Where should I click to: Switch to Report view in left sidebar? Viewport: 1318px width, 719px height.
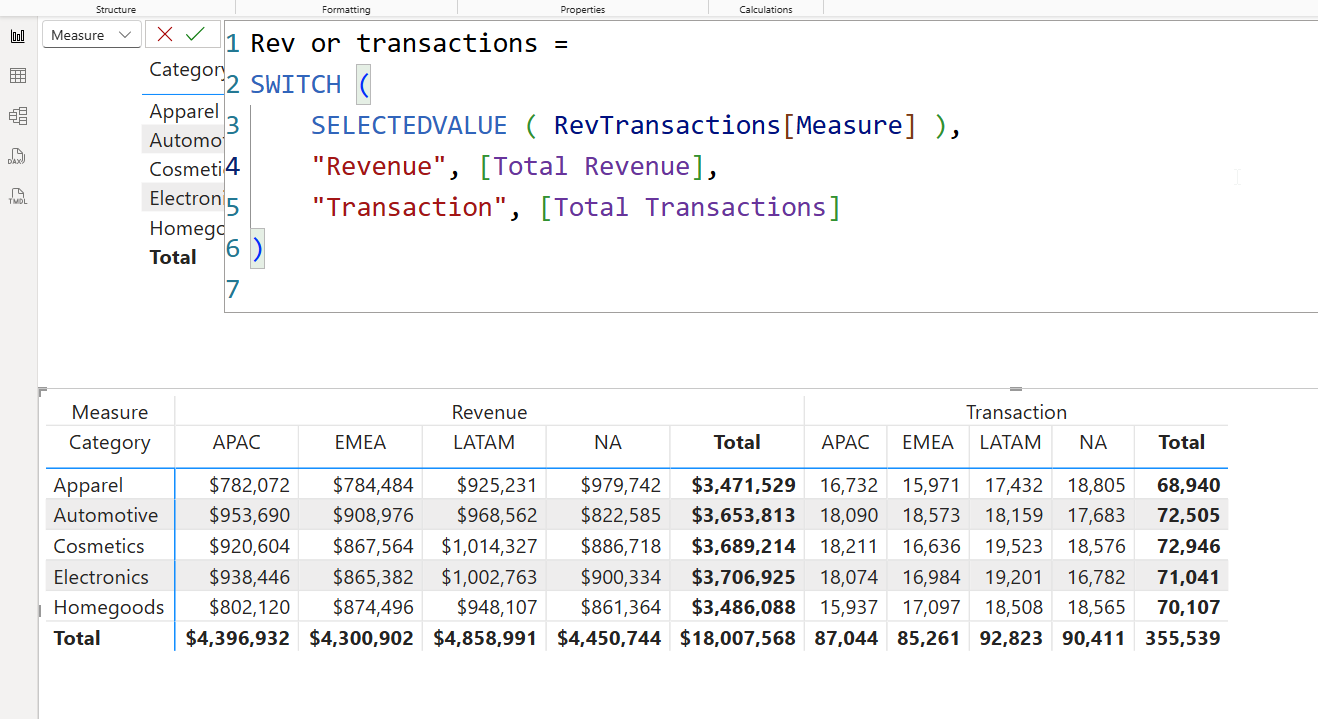(18, 36)
